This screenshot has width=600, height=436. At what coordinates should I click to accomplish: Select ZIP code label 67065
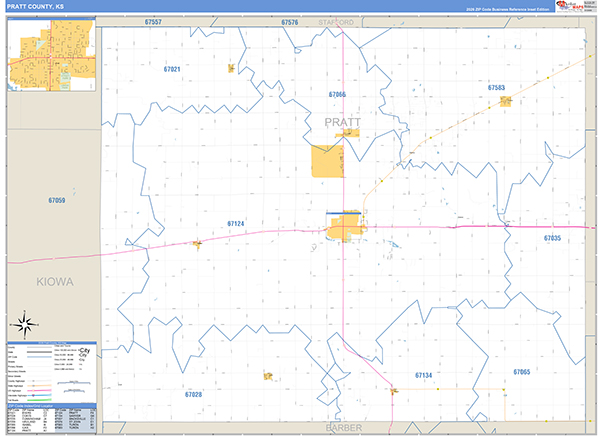click(522, 372)
